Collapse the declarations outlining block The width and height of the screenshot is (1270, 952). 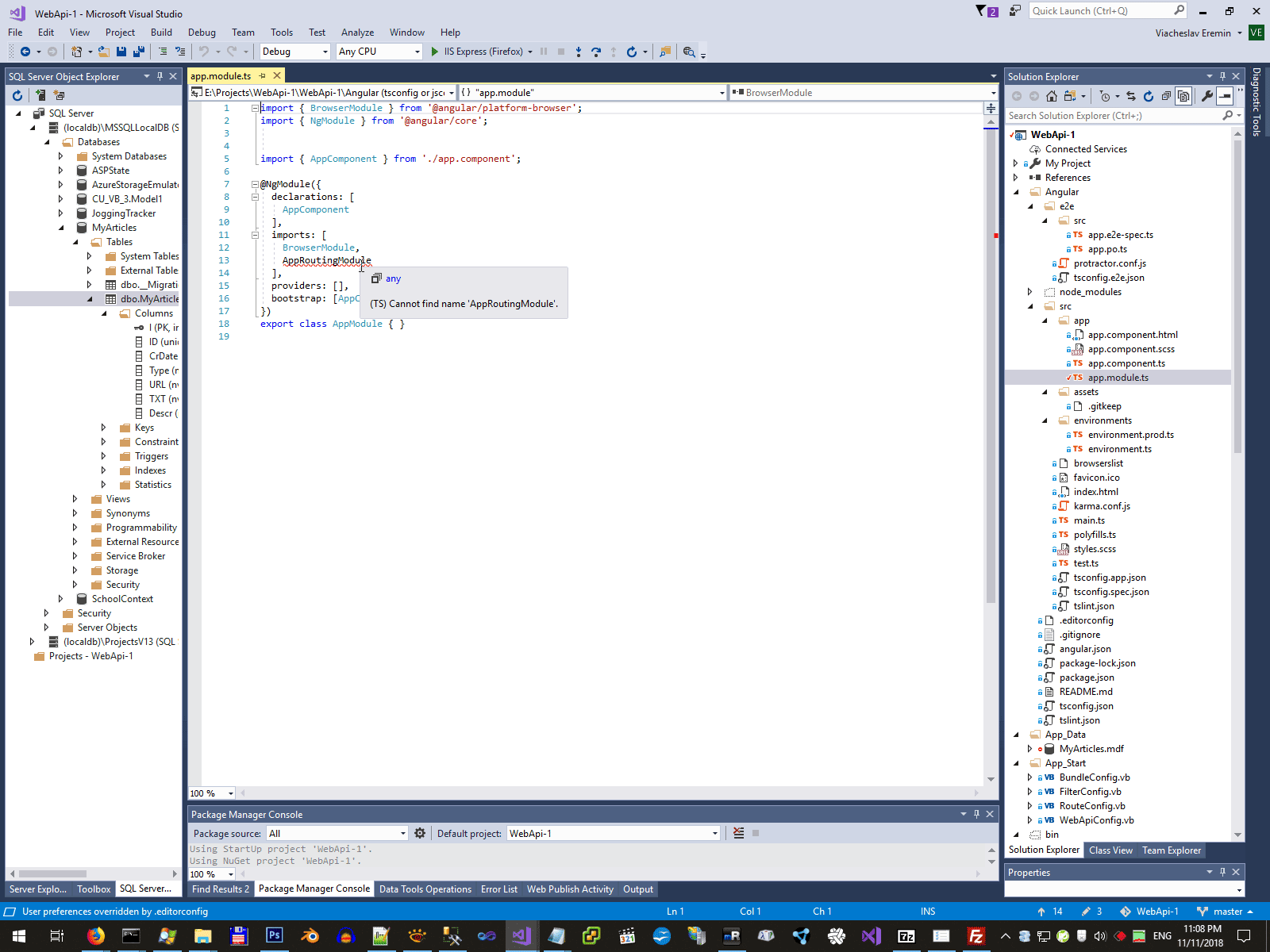(255, 197)
